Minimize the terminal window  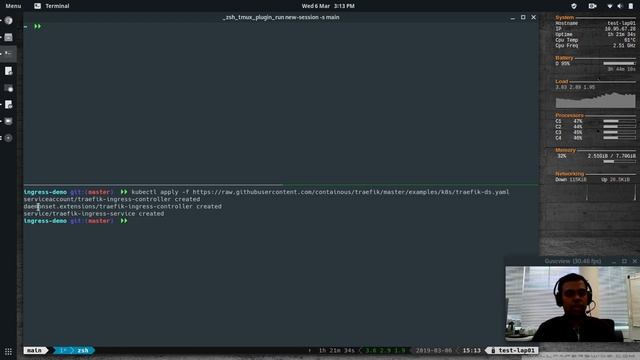[513, 18]
